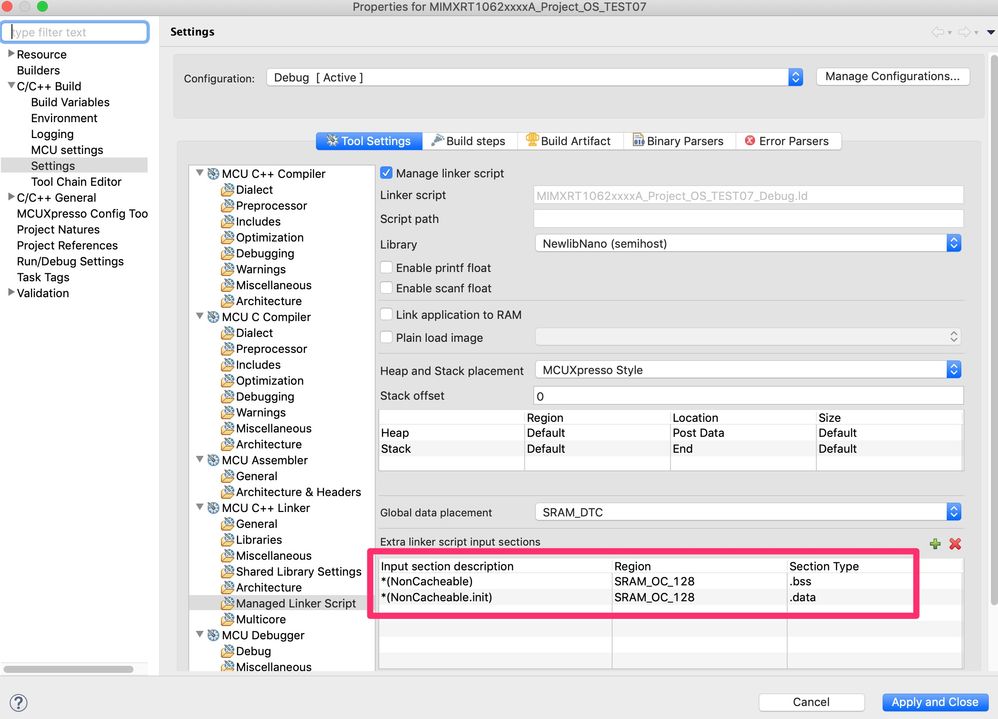Switch to the Build steps tab

(468, 141)
